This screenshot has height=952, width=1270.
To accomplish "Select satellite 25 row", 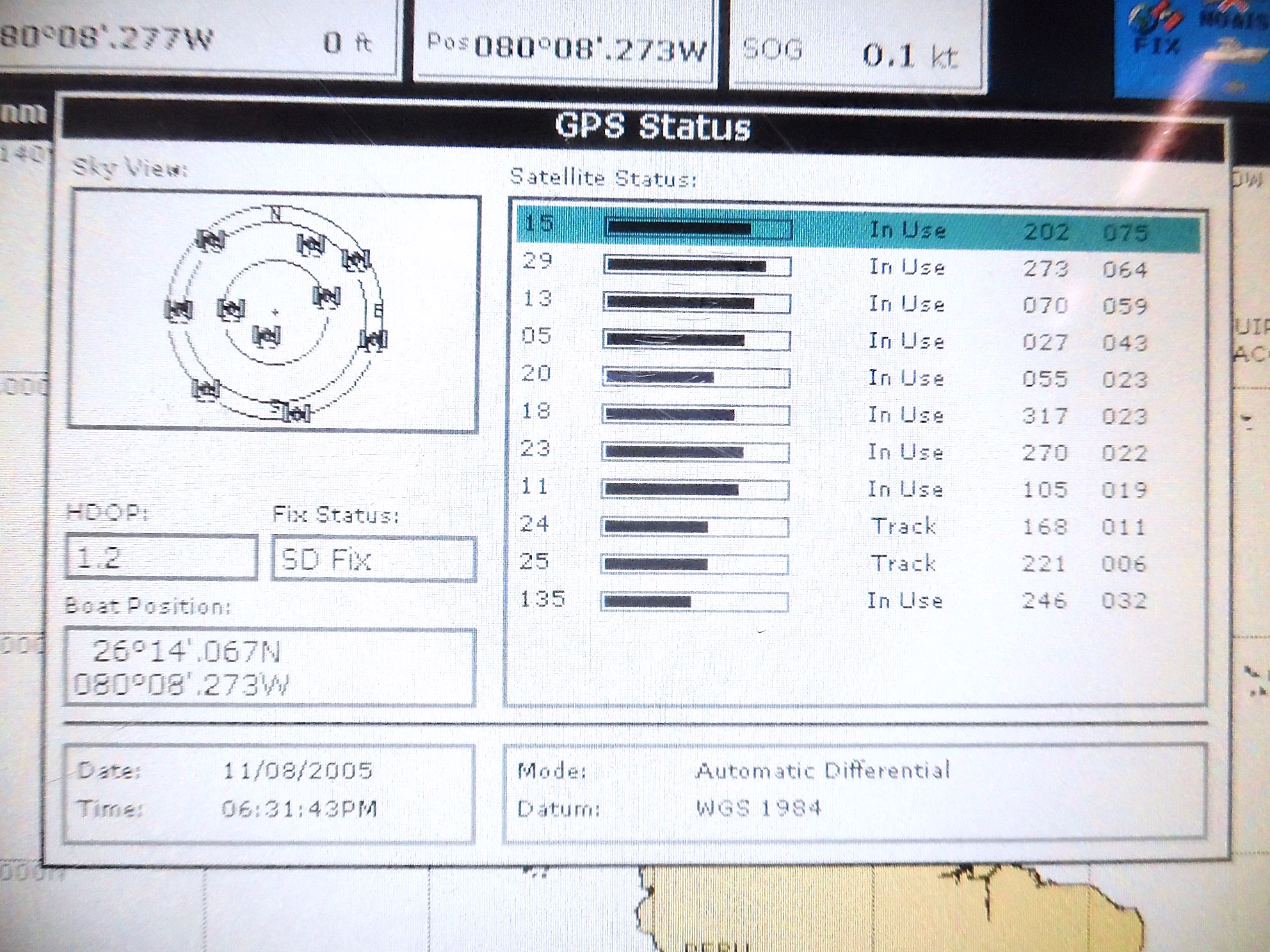I will coord(858,563).
